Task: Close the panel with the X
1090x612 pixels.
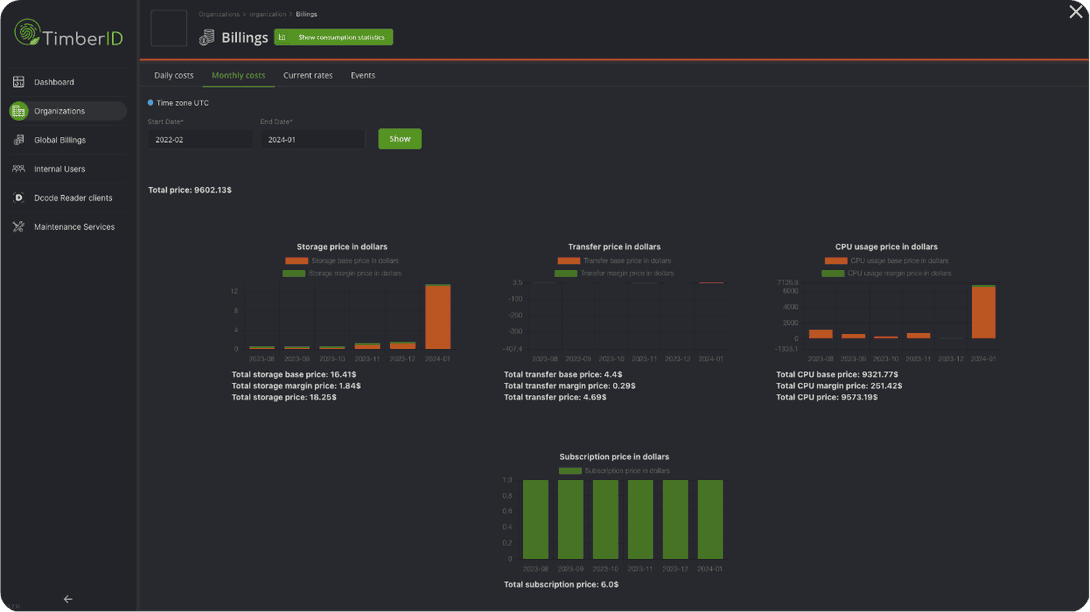Action: (x=1075, y=12)
